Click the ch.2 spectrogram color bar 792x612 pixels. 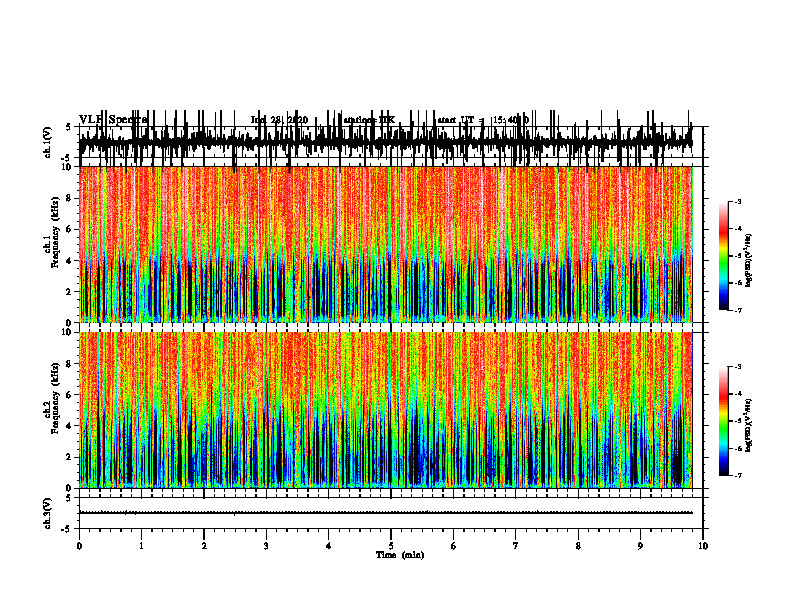point(723,421)
